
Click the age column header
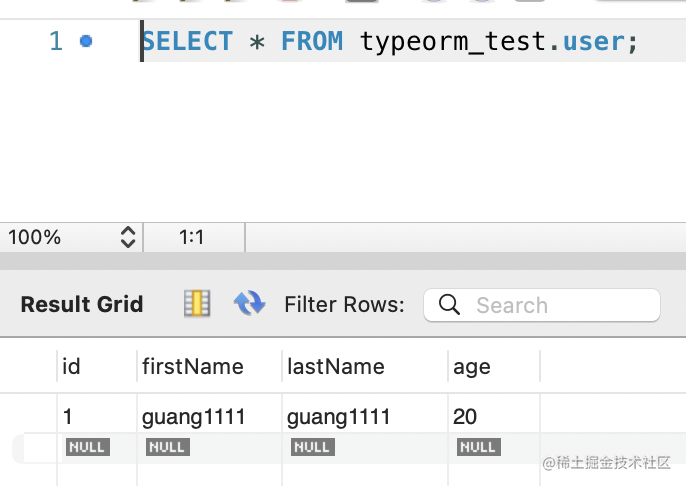click(472, 367)
